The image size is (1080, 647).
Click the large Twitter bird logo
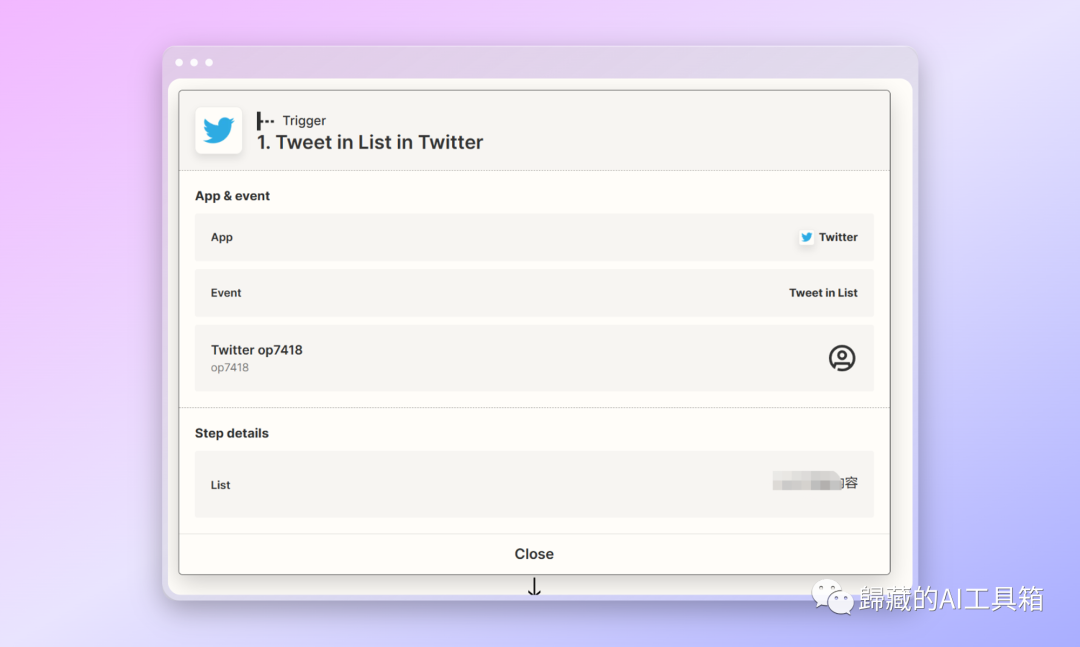click(x=218, y=130)
